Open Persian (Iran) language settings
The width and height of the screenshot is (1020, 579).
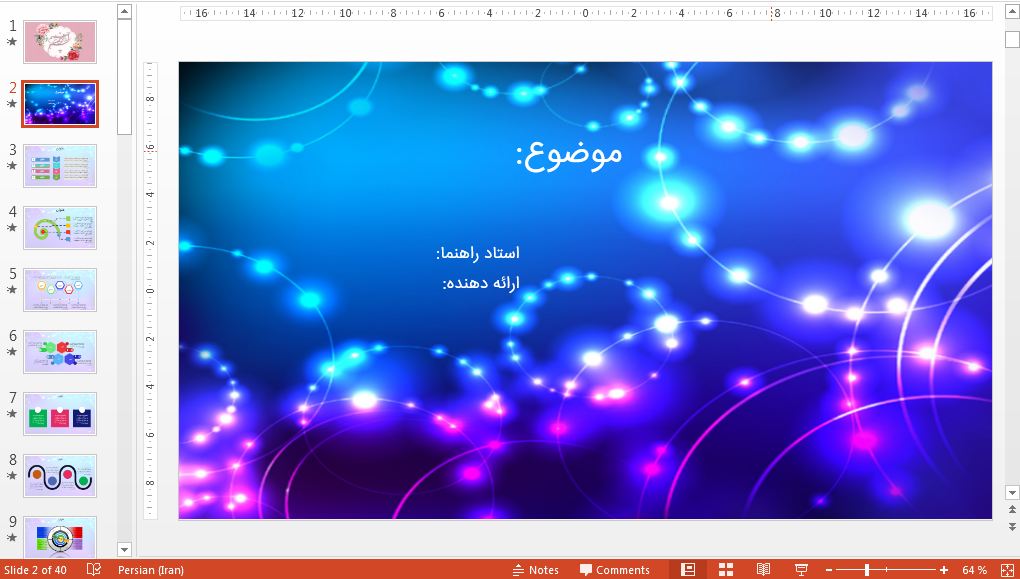[151, 568]
